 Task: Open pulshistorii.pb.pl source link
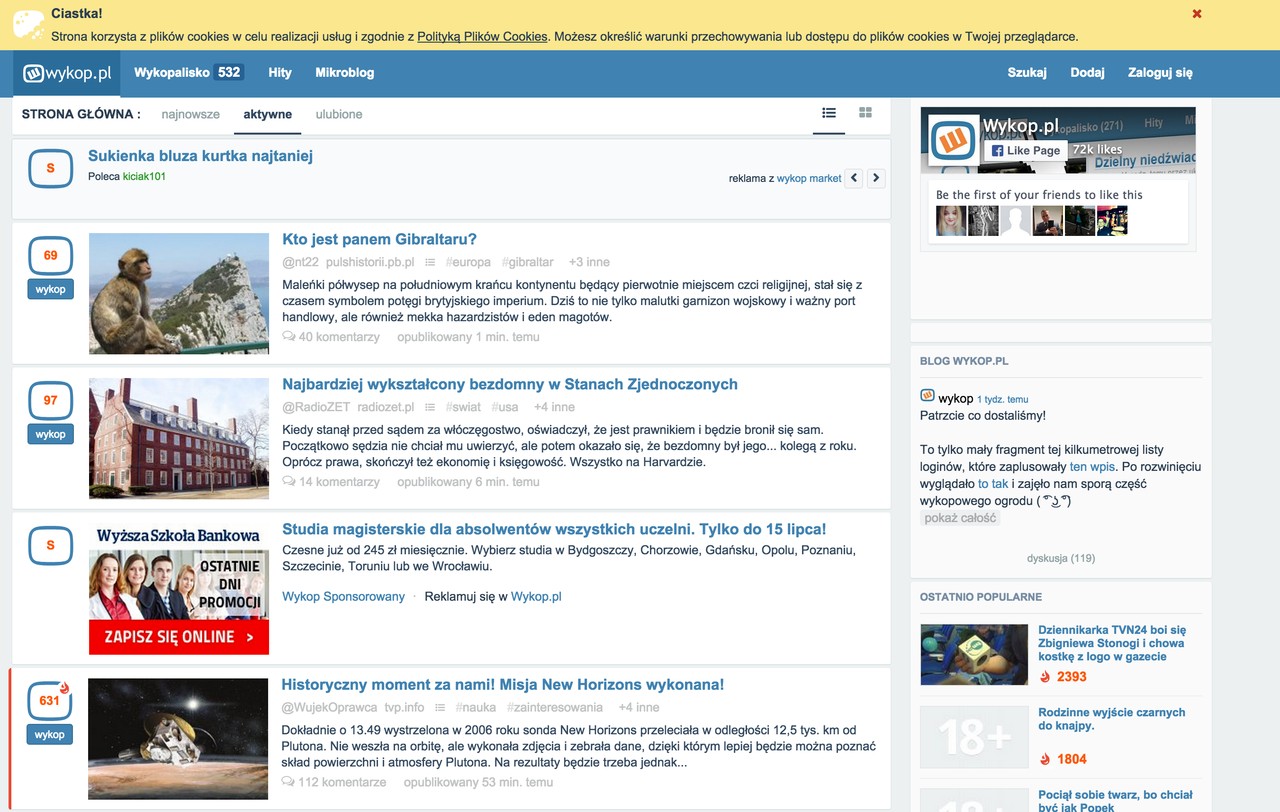tap(370, 262)
